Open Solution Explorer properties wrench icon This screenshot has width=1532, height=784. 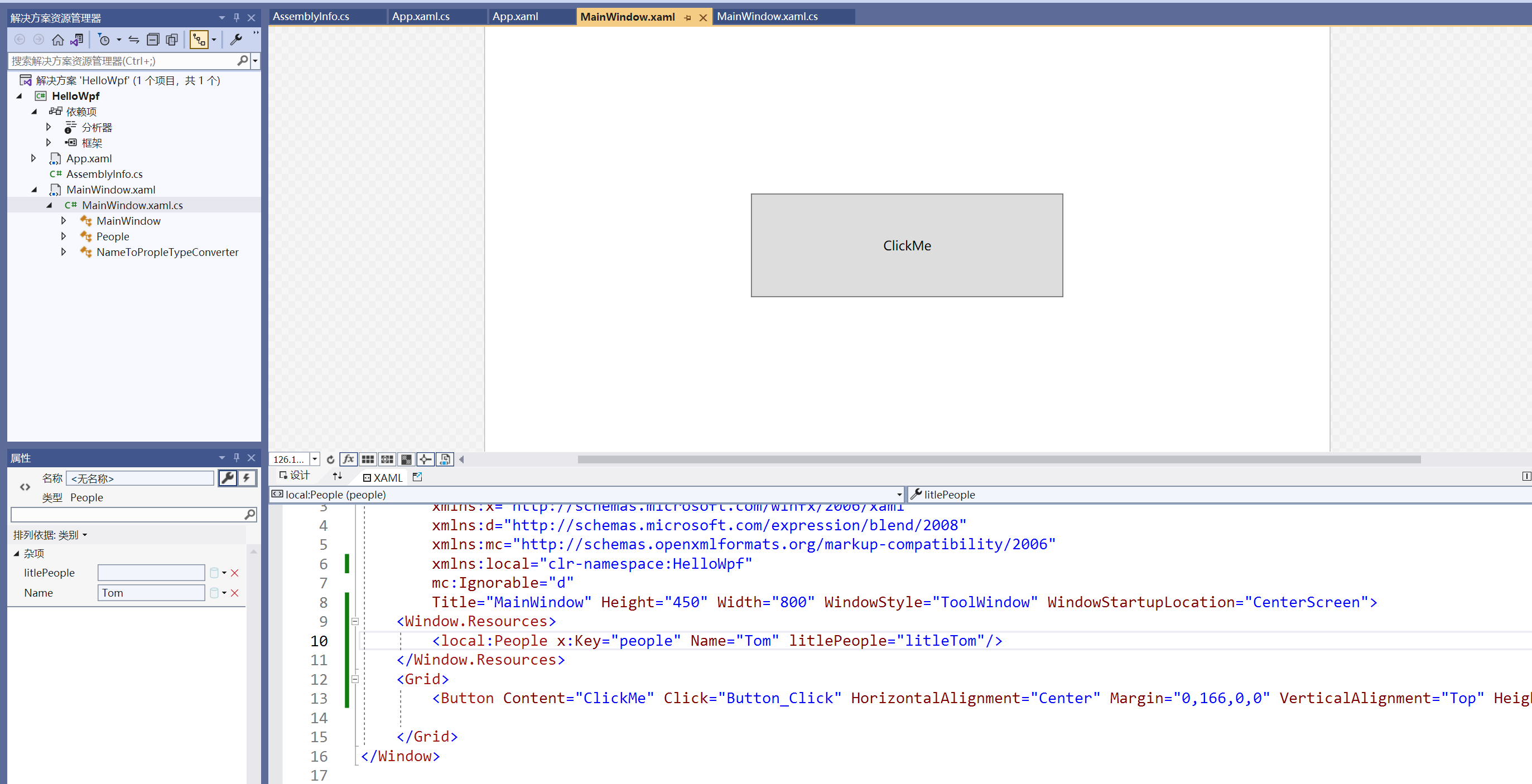point(236,40)
